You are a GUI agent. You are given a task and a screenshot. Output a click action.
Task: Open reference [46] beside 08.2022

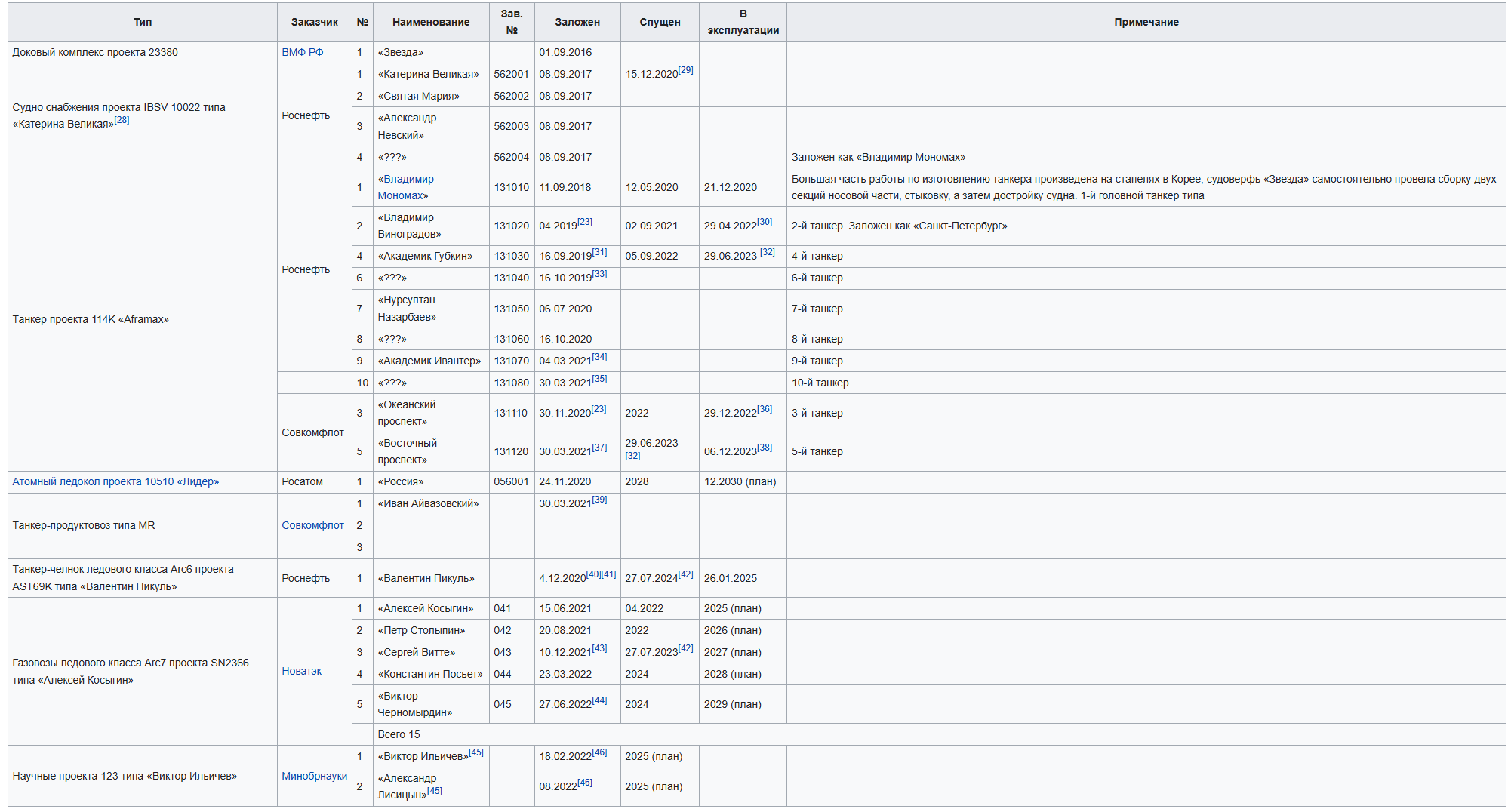tap(585, 783)
